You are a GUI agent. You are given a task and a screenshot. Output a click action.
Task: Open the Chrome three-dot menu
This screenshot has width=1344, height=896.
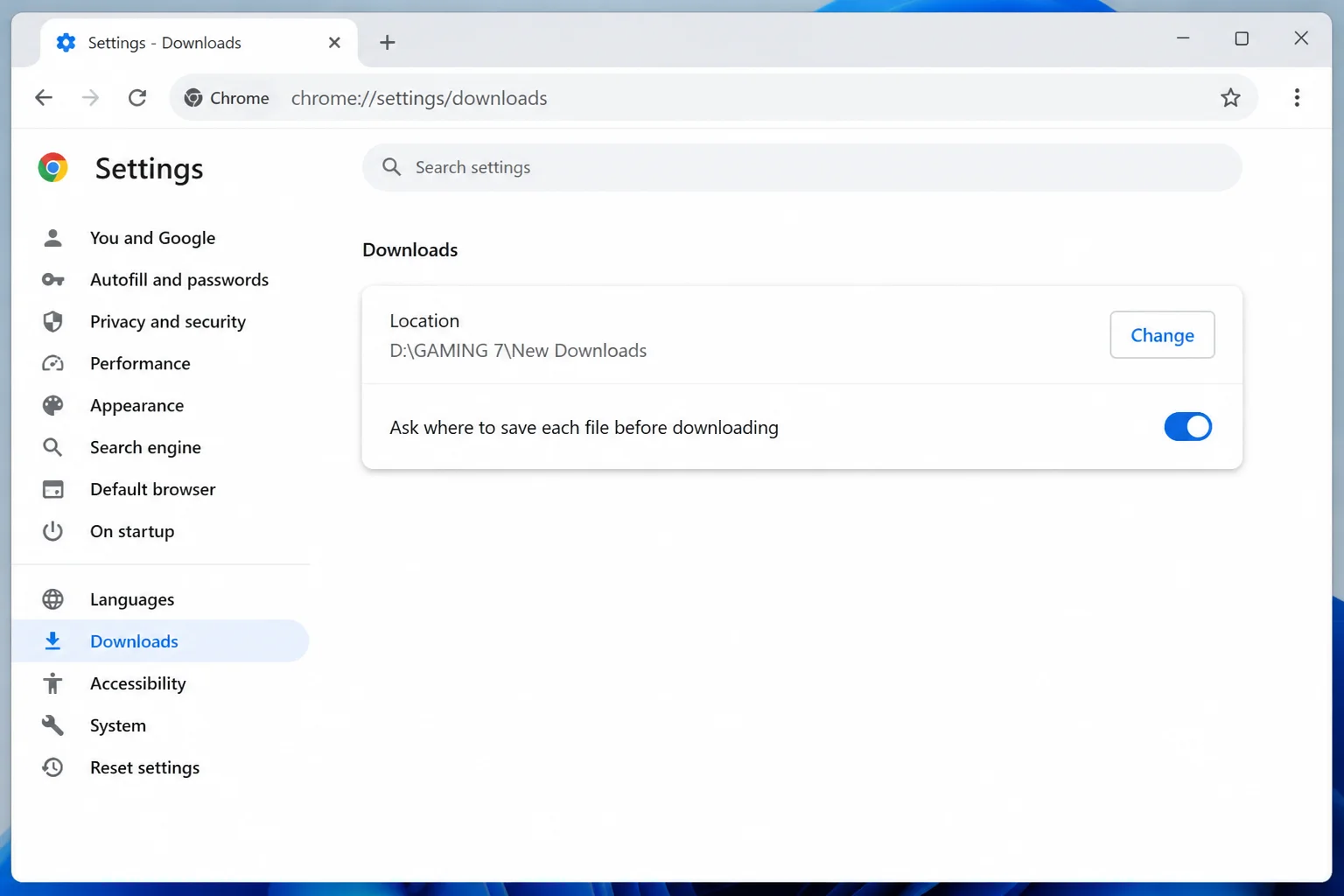click(x=1297, y=98)
